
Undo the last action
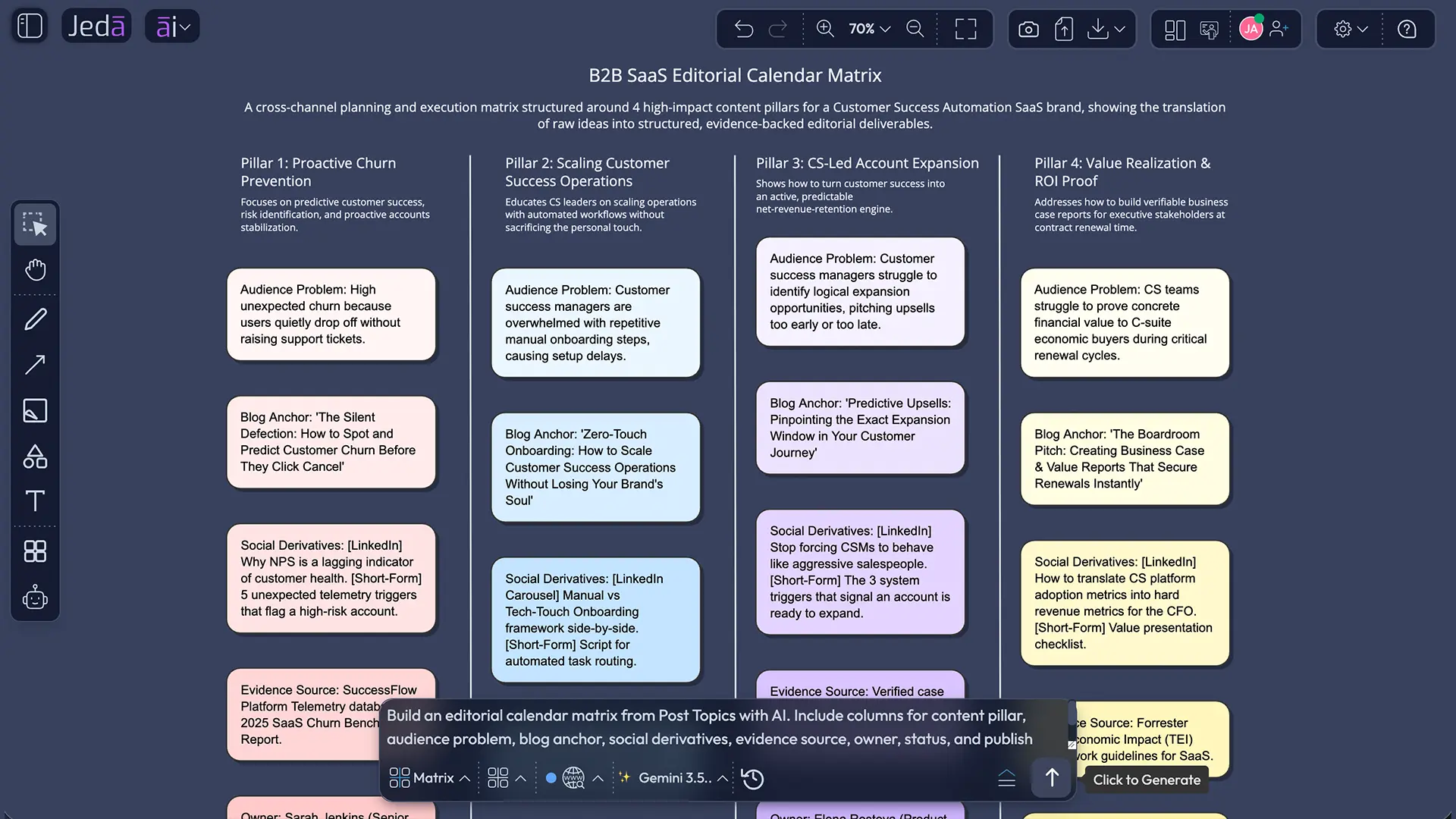click(744, 29)
